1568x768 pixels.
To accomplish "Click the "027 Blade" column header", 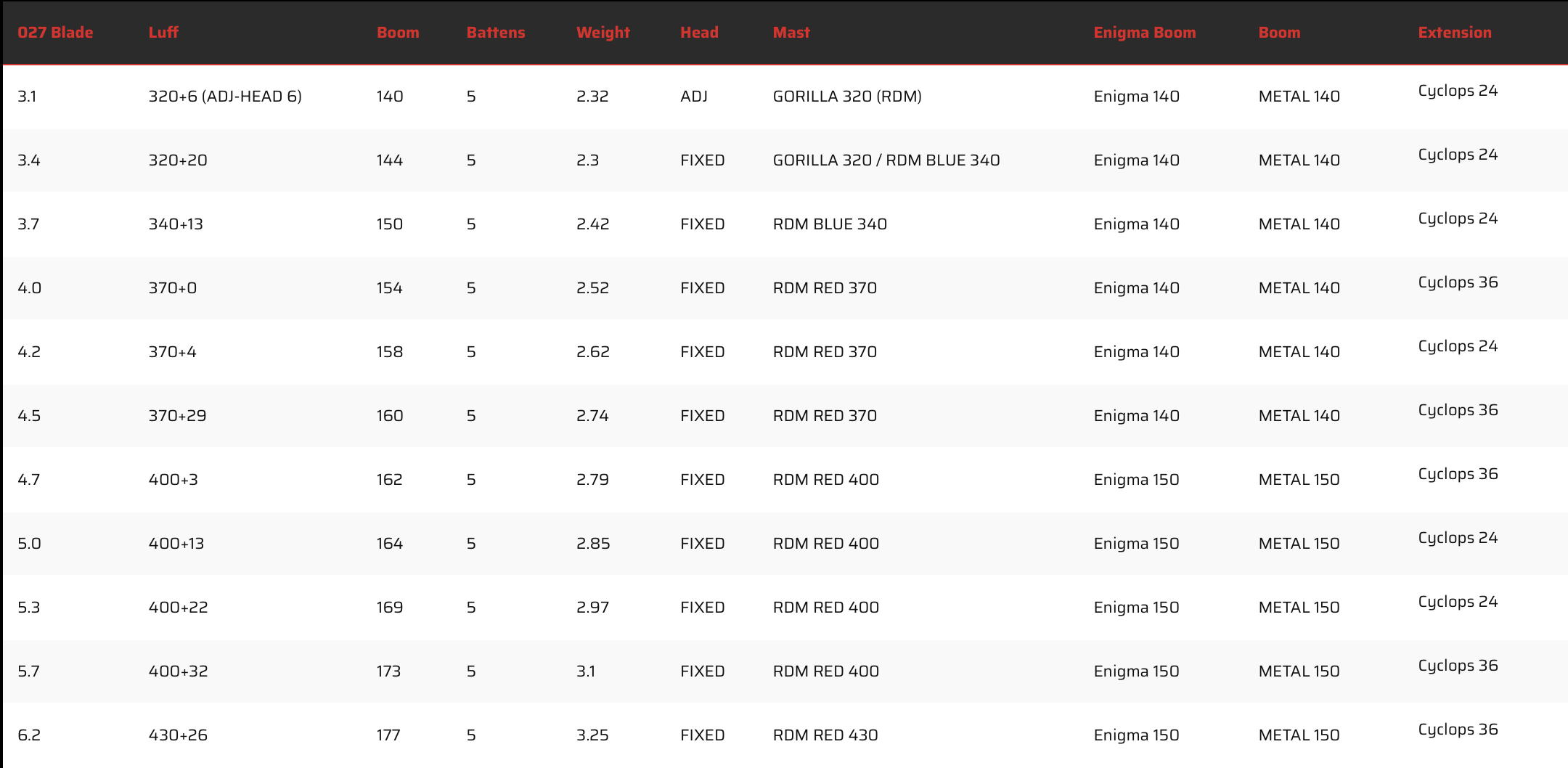I will (x=55, y=33).
